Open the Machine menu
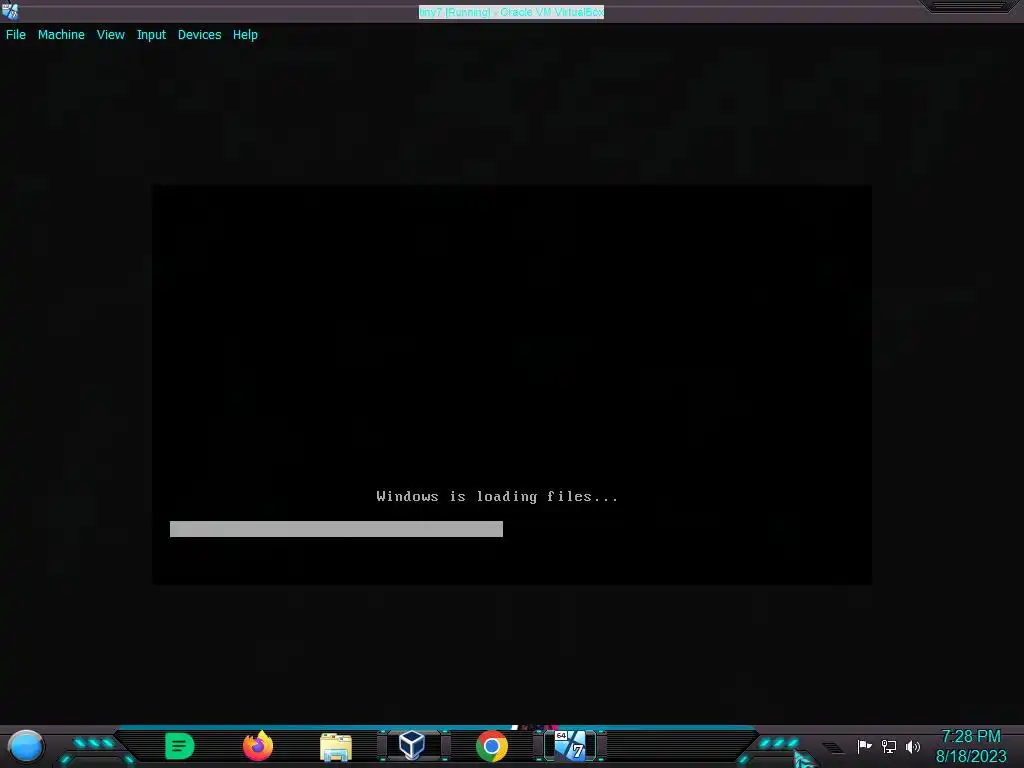 [61, 35]
